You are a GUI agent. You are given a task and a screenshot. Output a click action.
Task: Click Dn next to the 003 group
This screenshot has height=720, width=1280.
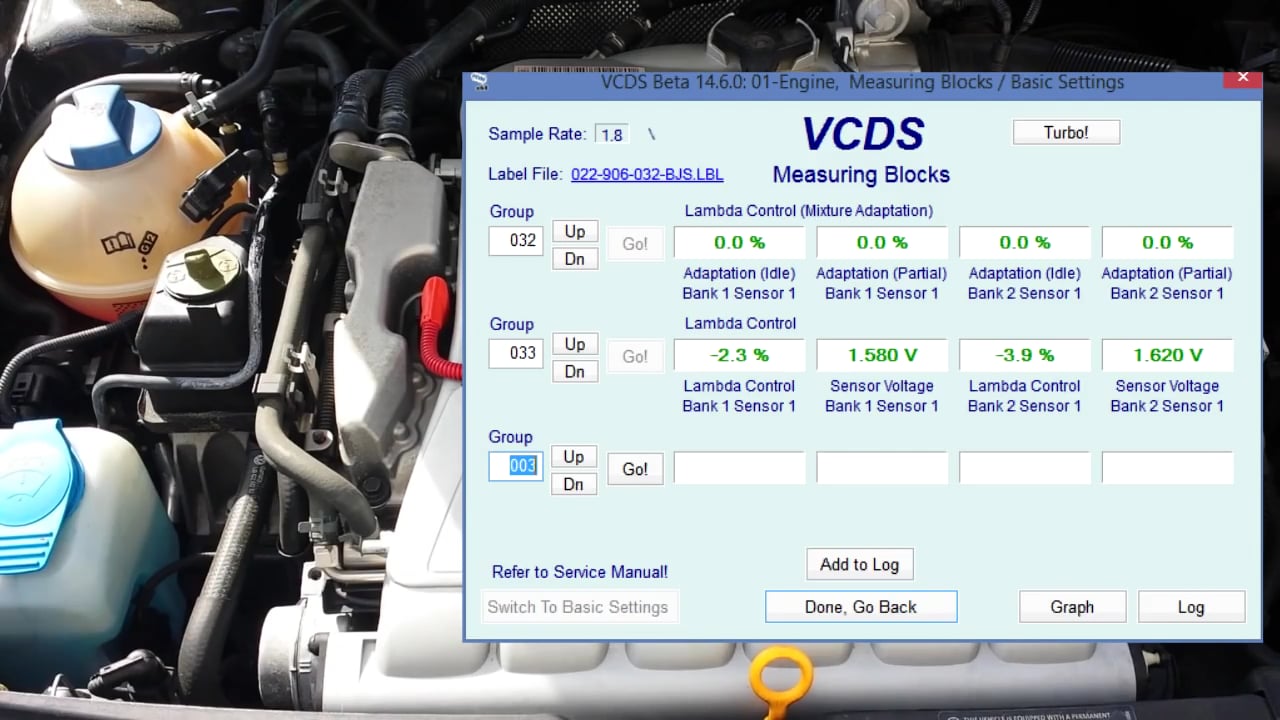pyautogui.click(x=574, y=484)
